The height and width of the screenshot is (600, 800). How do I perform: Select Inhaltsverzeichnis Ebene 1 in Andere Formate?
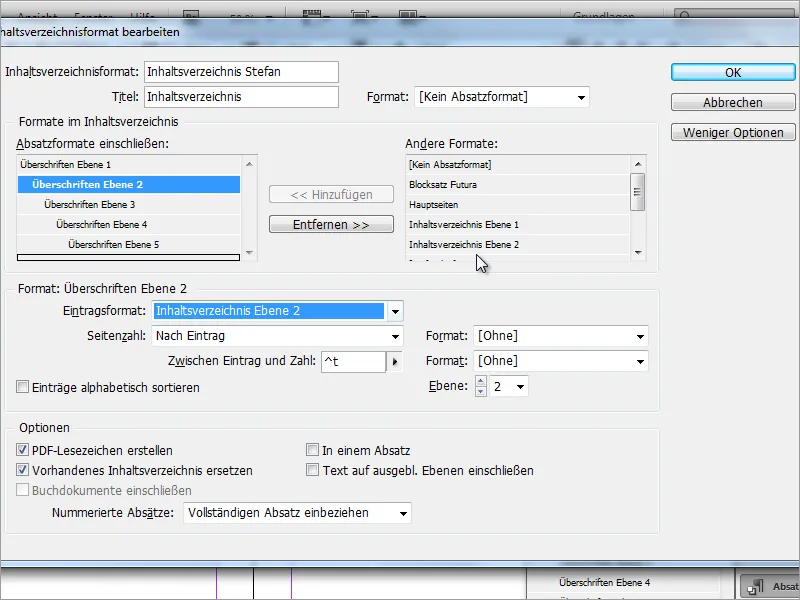518,224
